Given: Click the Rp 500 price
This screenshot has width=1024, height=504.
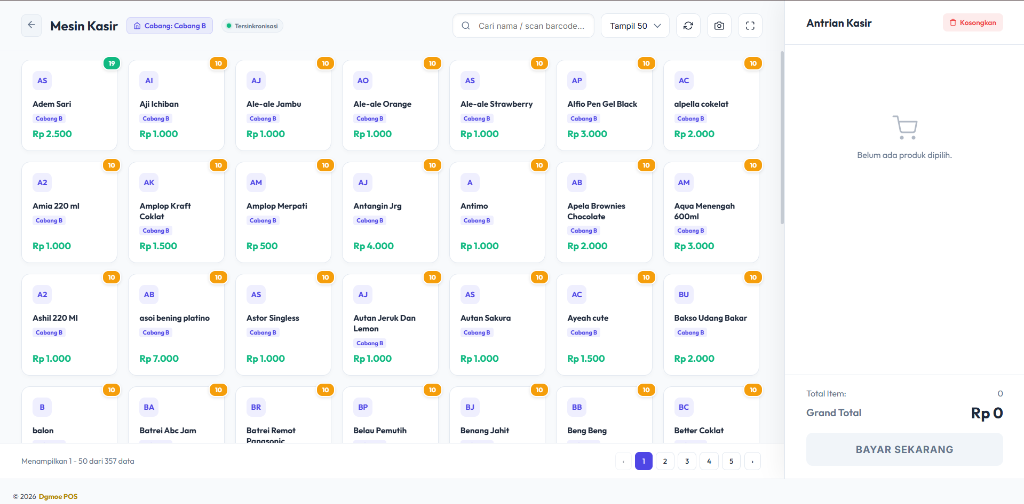Looking at the screenshot, I should tap(262, 246).
